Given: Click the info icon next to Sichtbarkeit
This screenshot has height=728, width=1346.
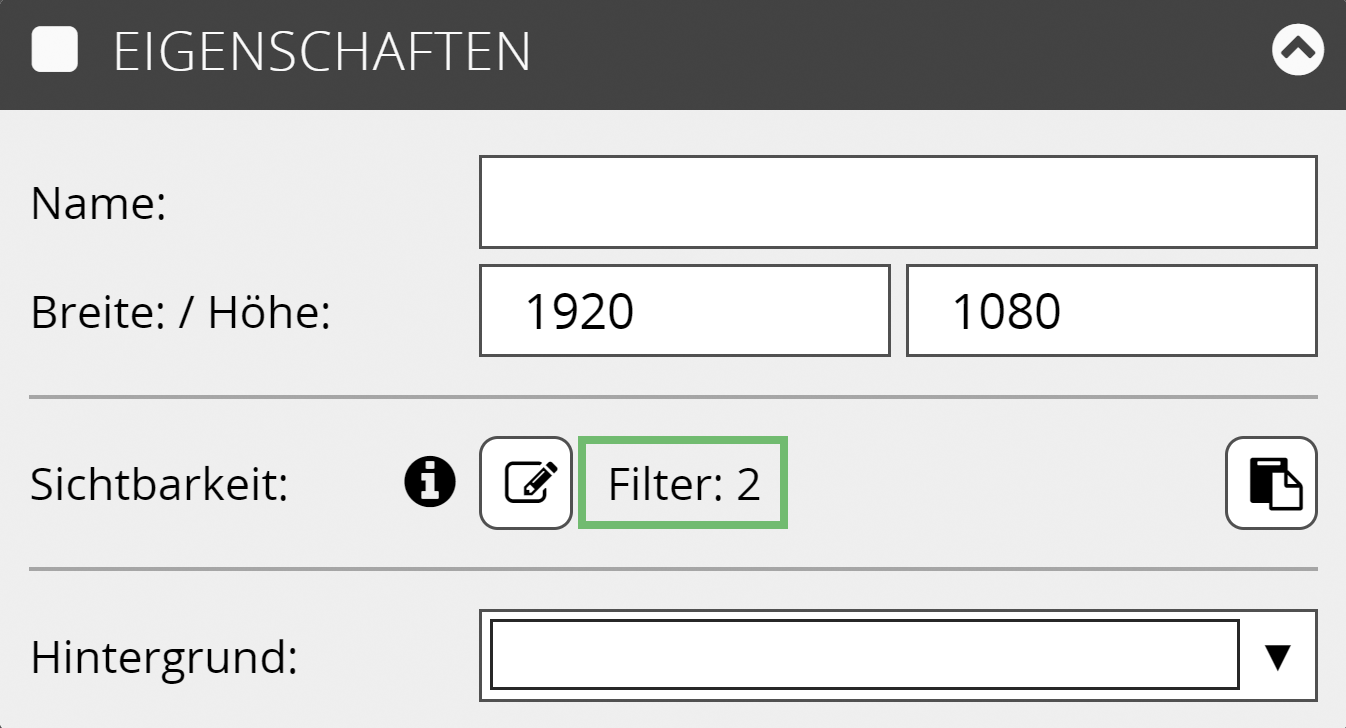Looking at the screenshot, I should [430, 483].
